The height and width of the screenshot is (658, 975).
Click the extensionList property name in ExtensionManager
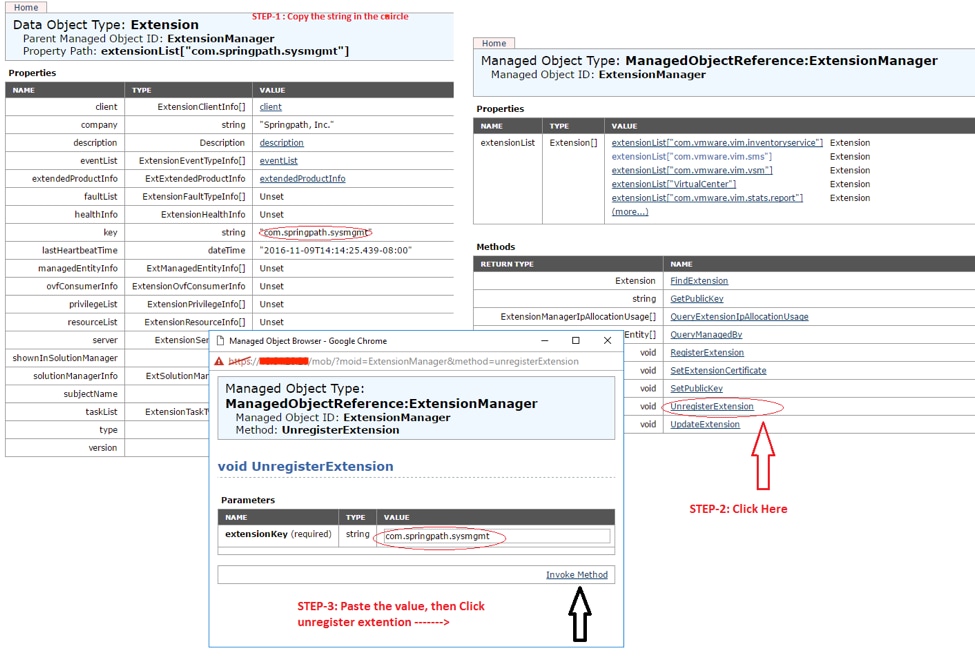pos(507,142)
